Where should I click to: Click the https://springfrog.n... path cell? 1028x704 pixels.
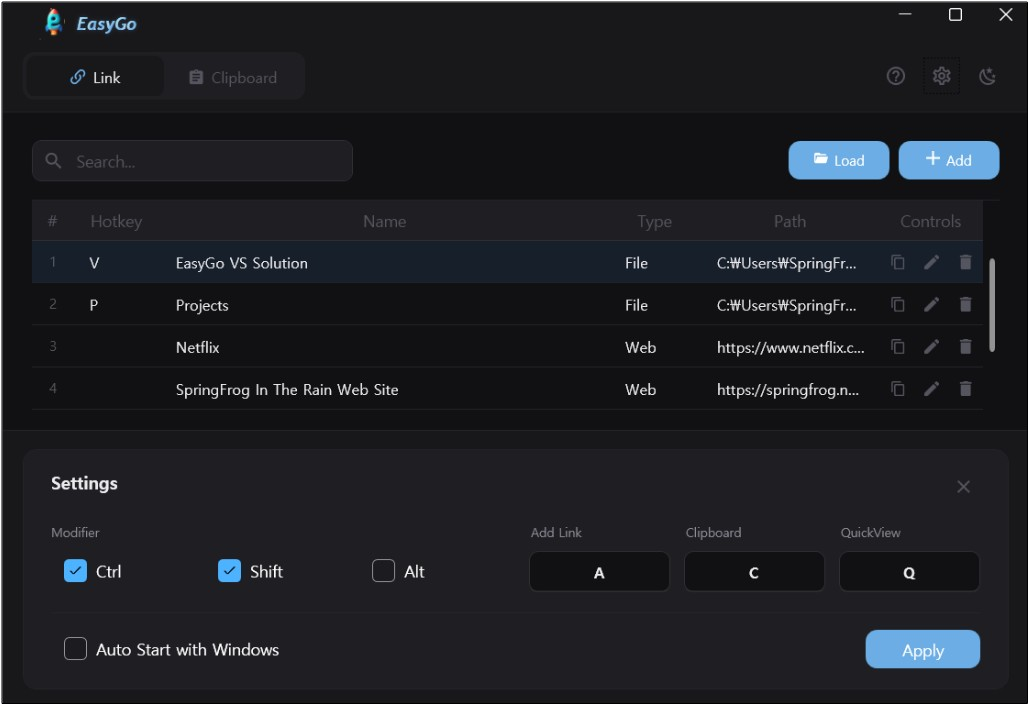(788, 389)
